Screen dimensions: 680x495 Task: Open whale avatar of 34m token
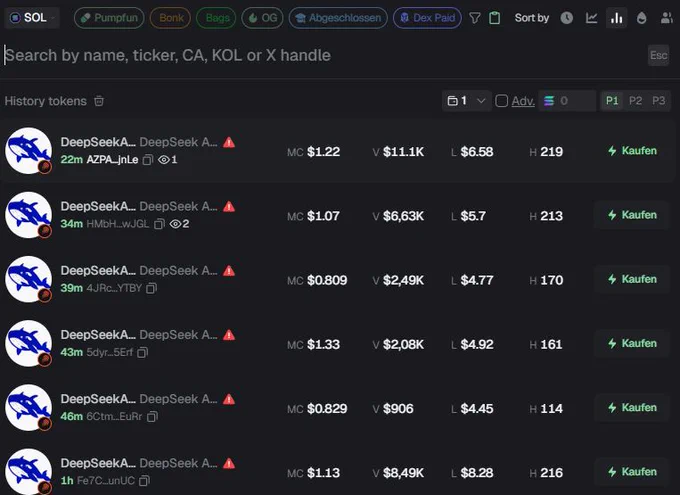point(29,215)
